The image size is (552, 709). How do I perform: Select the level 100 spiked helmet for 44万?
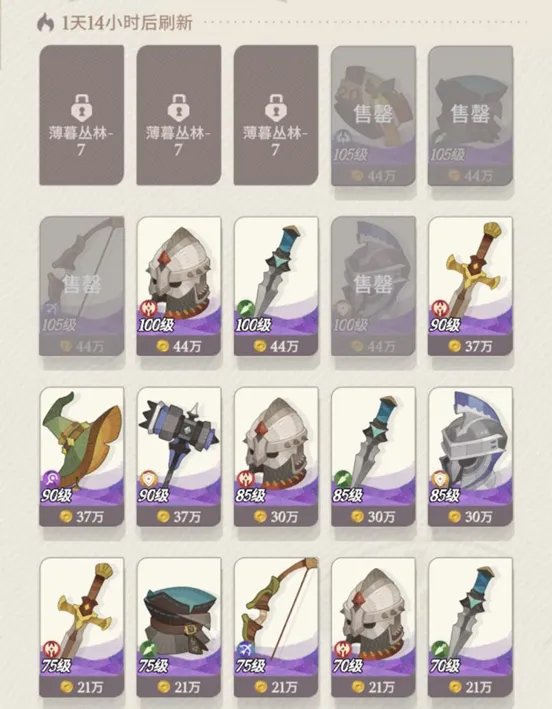(x=179, y=286)
